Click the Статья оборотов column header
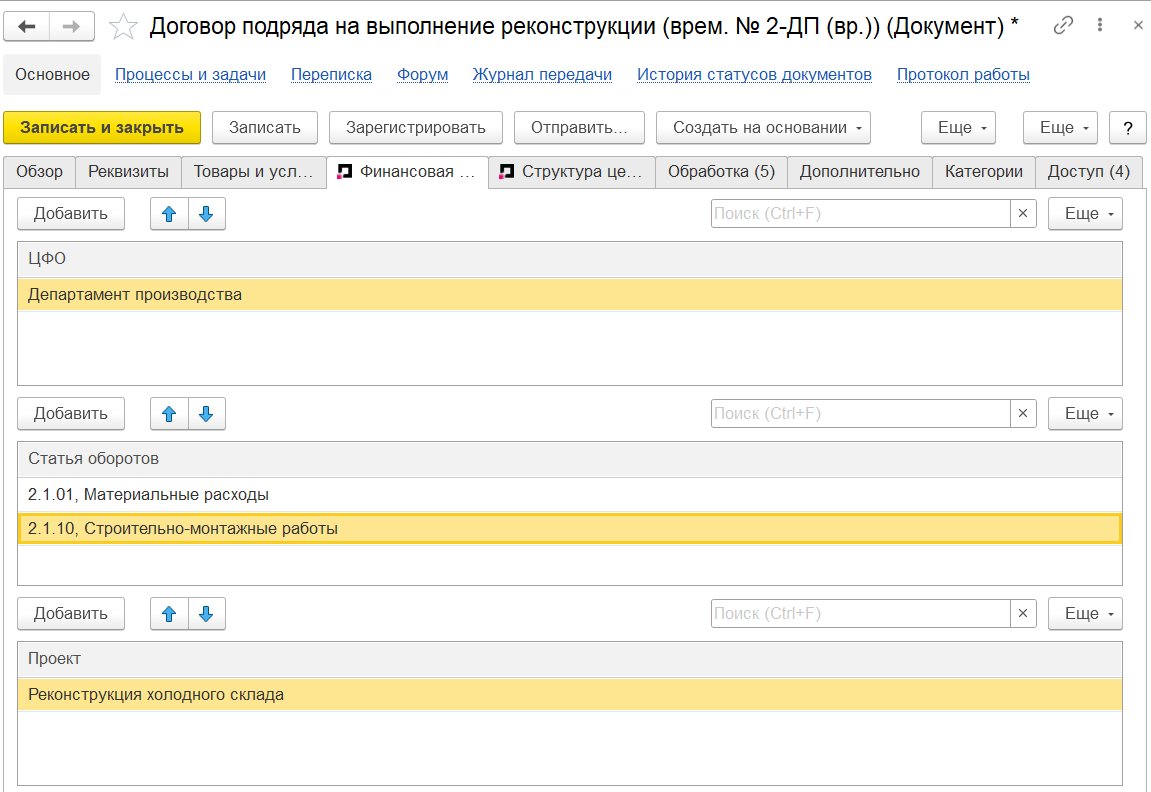This screenshot has width=1151, height=792. click(570, 459)
